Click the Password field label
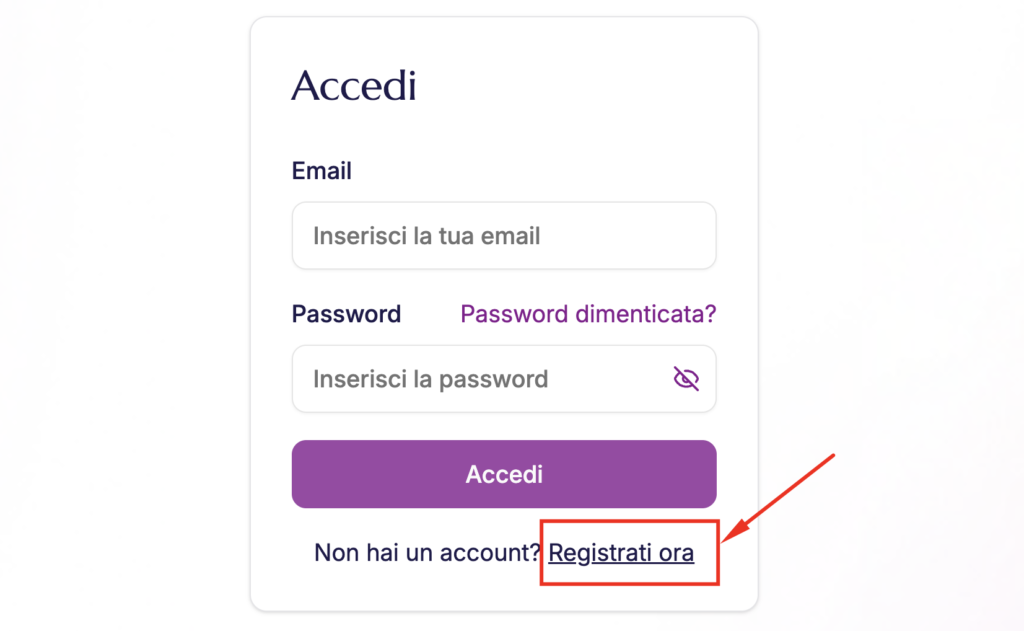 (x=346, y=313)
